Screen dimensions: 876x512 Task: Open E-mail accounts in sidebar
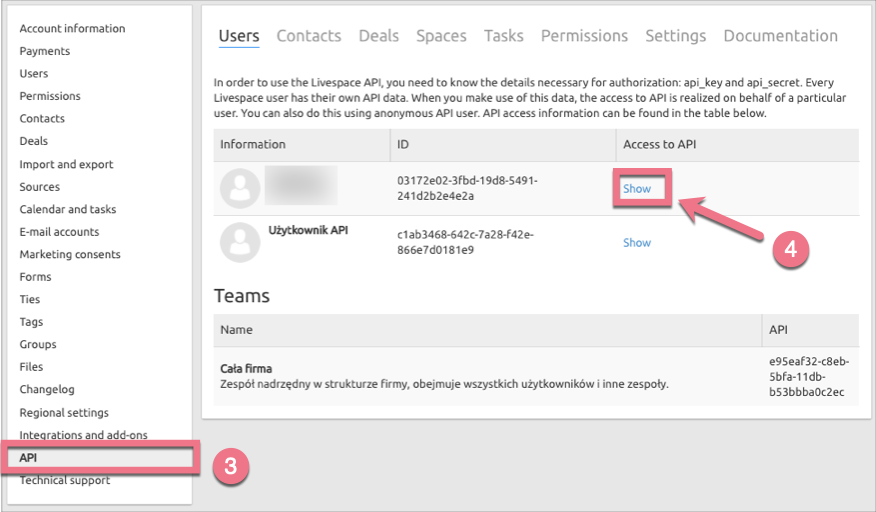(x=59, y=232)
